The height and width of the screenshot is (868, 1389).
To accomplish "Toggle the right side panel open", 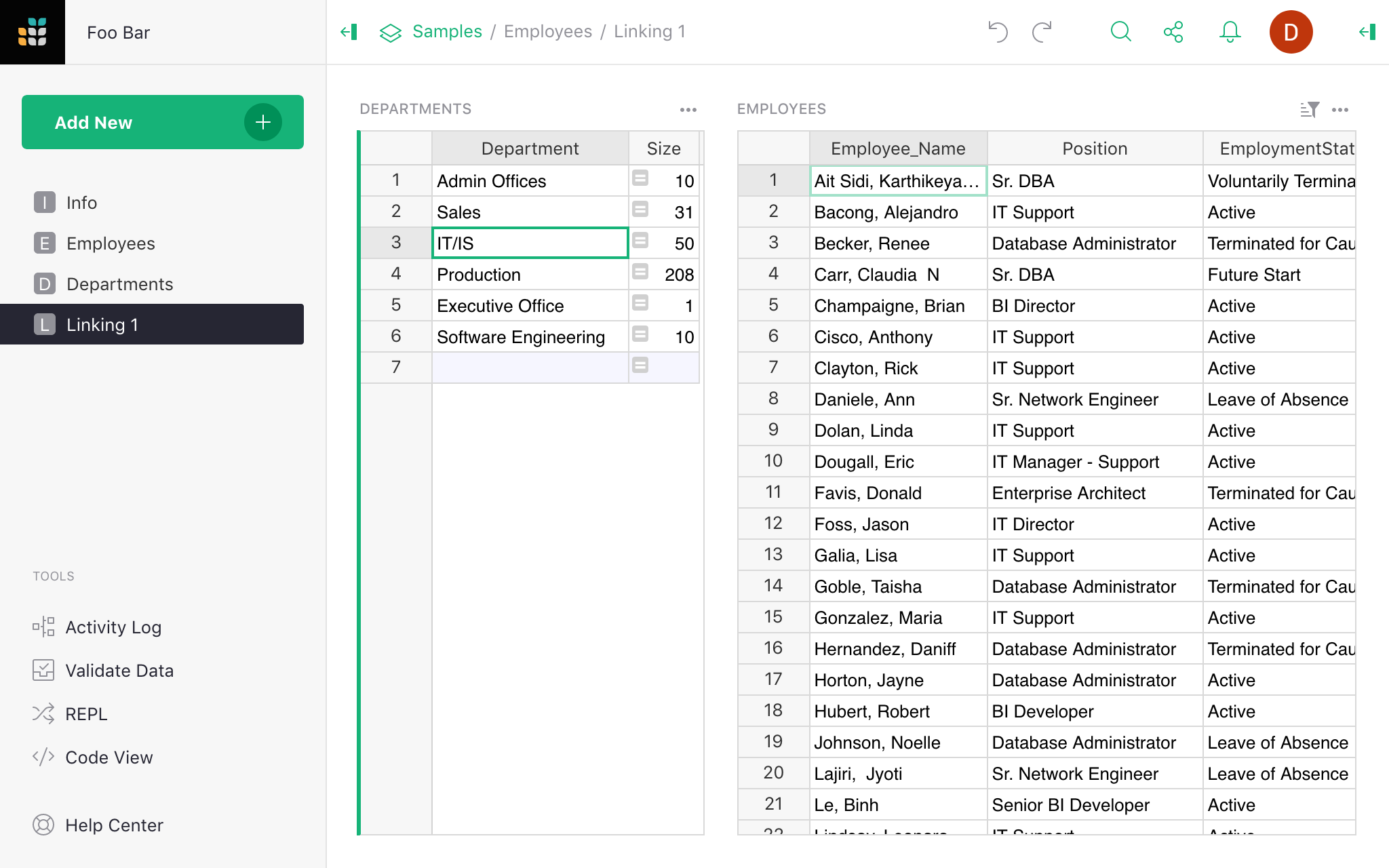I will pyautogui.click(x=1367, y=32).
